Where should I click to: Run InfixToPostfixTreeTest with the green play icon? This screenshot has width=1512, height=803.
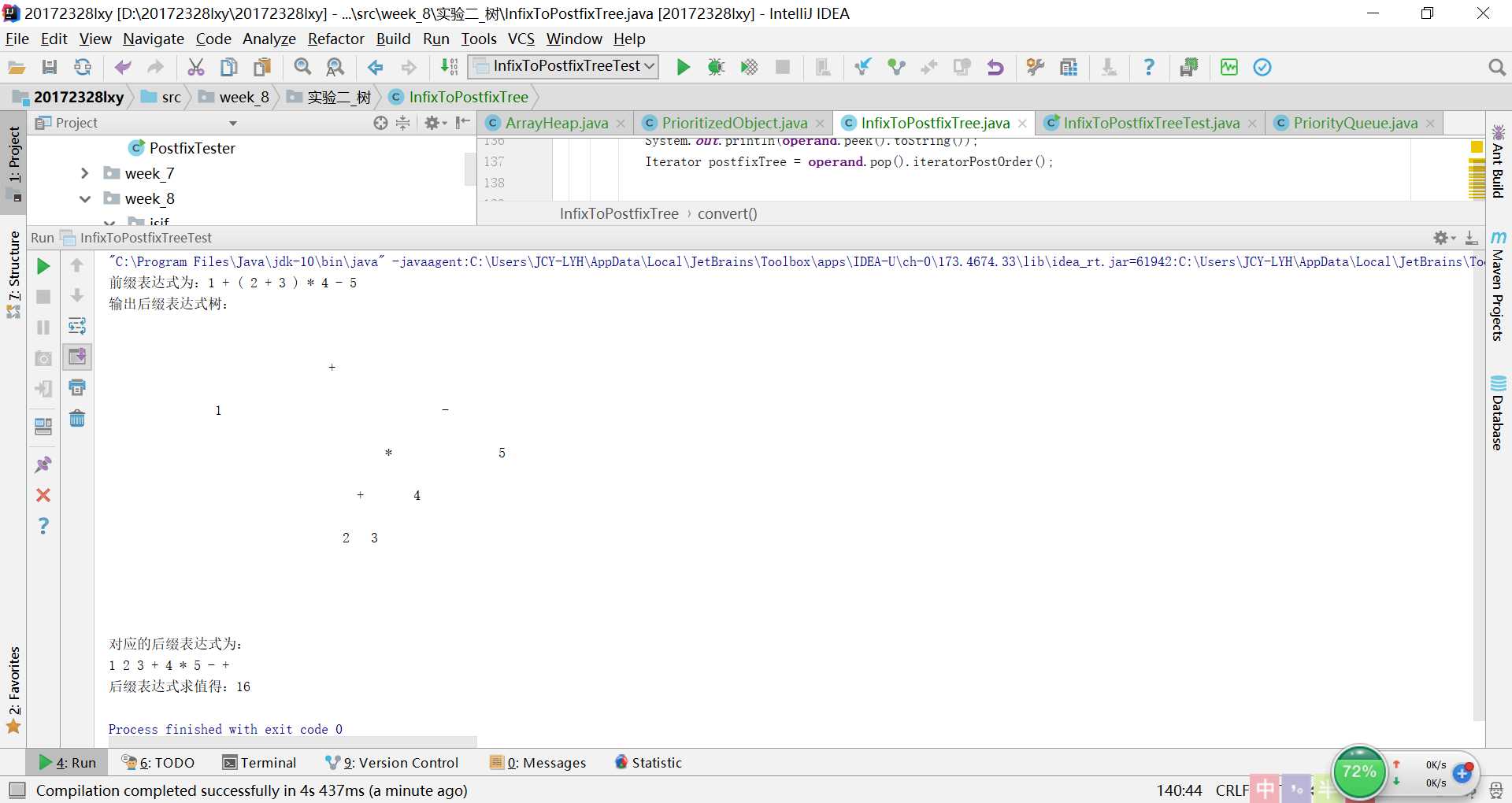coord(684,68)
